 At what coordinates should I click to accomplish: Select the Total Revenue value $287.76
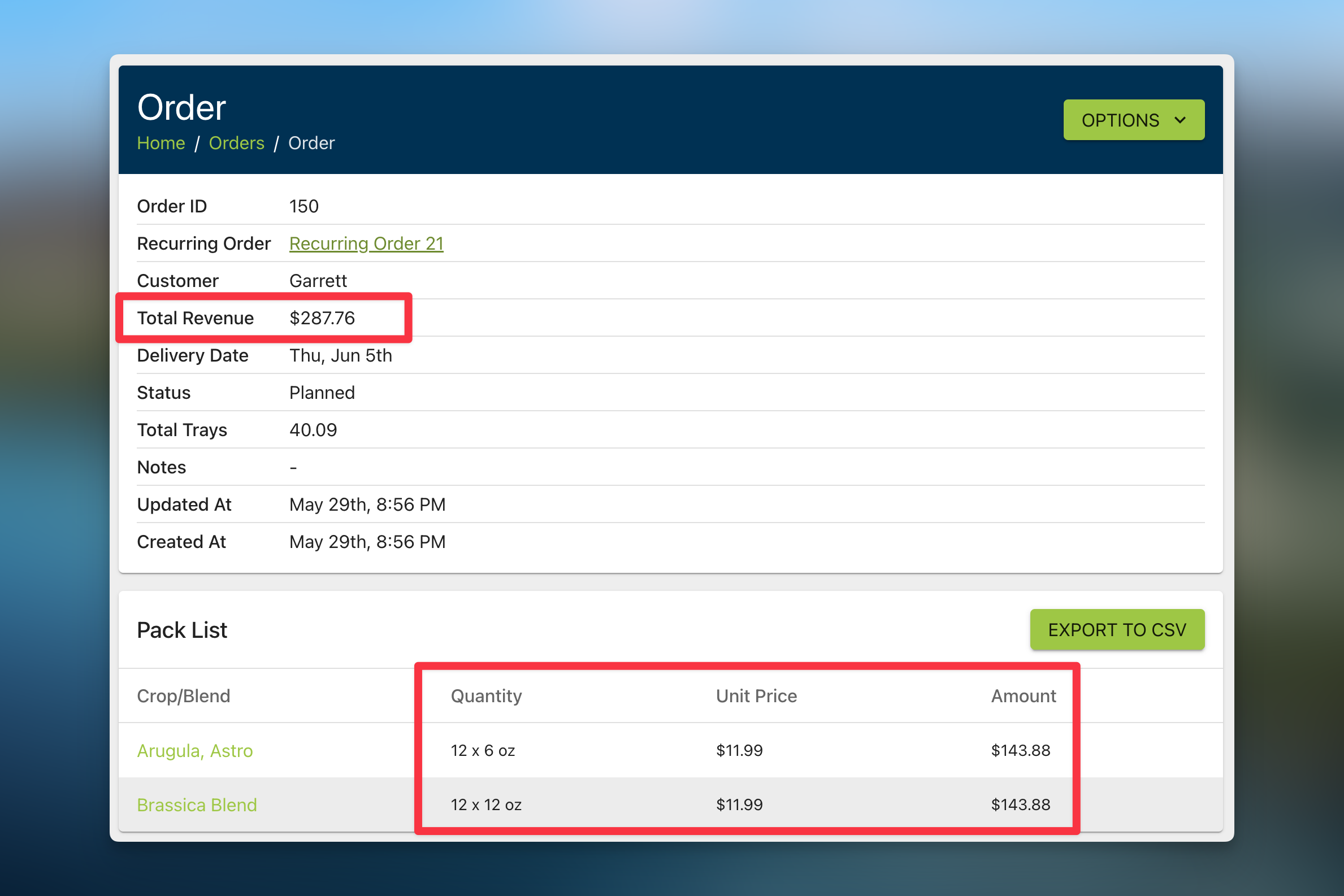pos(322,317)
